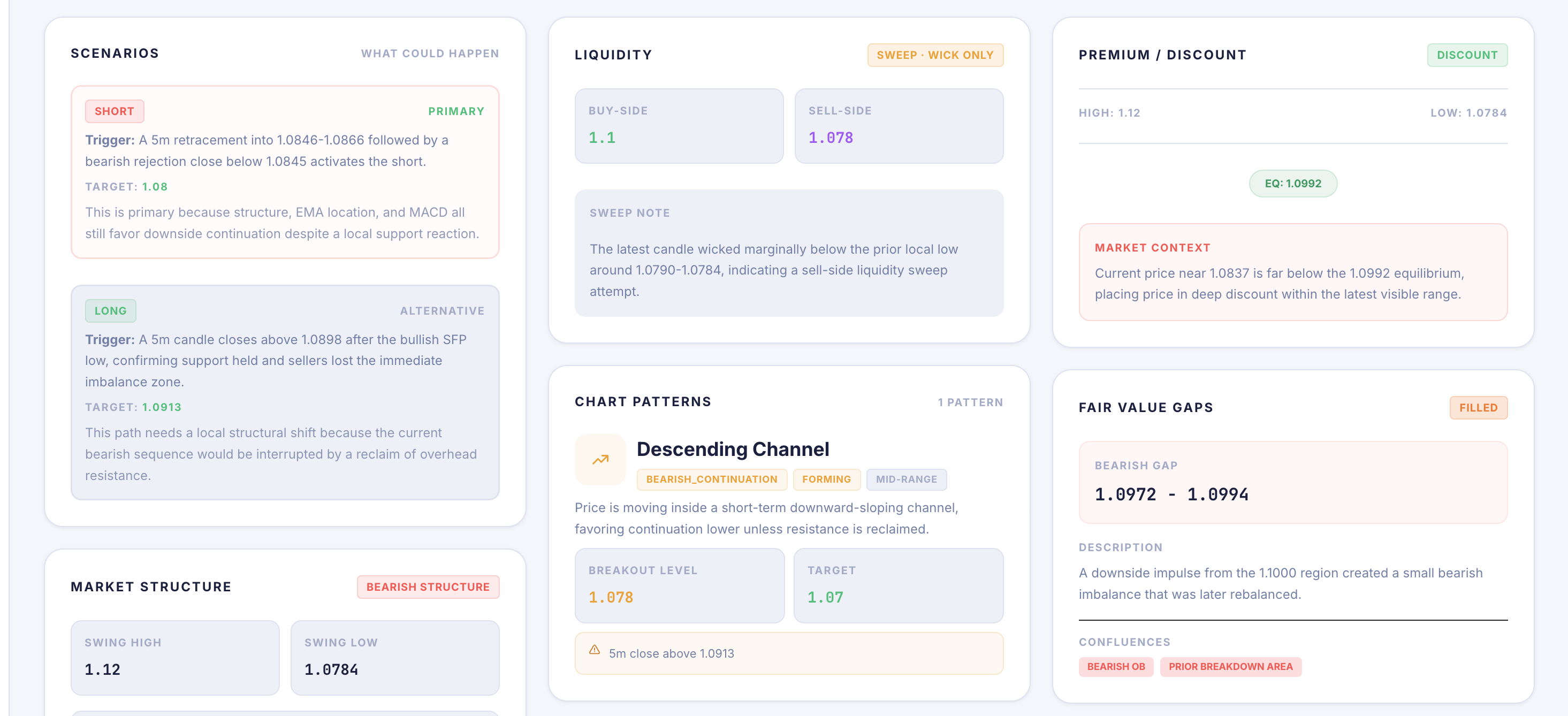Click the BUY-SIDE liquidity value 1.1
The width and height of the screenshot is (1568, 716).
602,138
